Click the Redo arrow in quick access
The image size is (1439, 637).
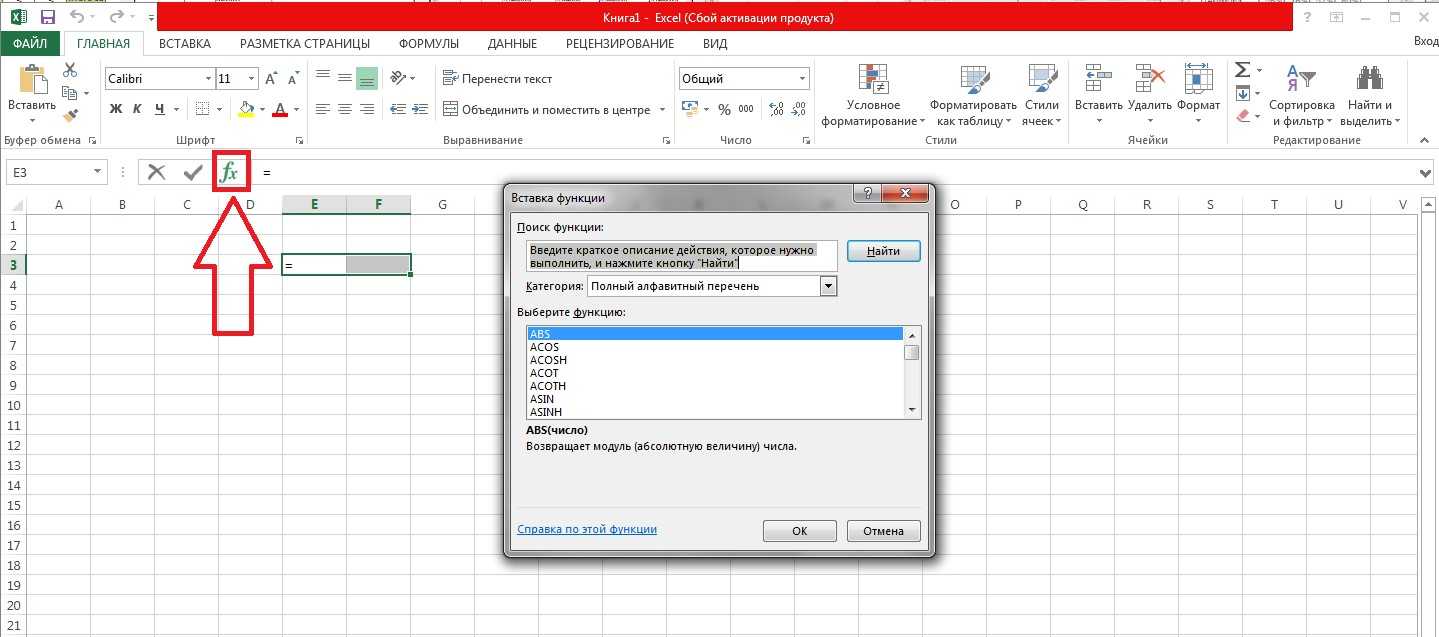[x=117, y=18]
